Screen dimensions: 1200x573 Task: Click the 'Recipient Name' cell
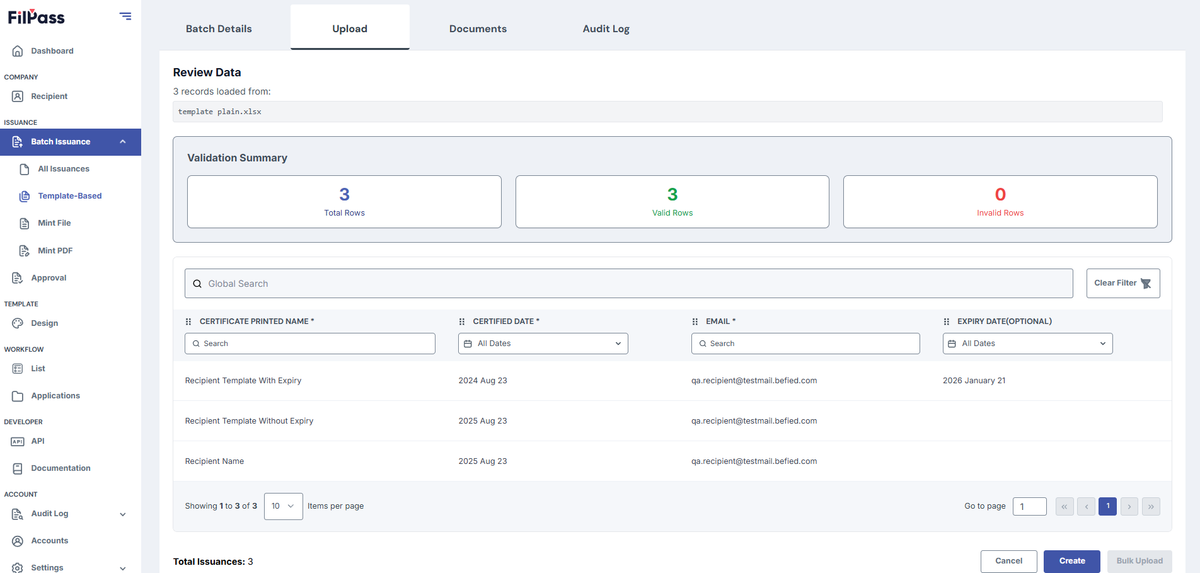(x=214, y=461)
